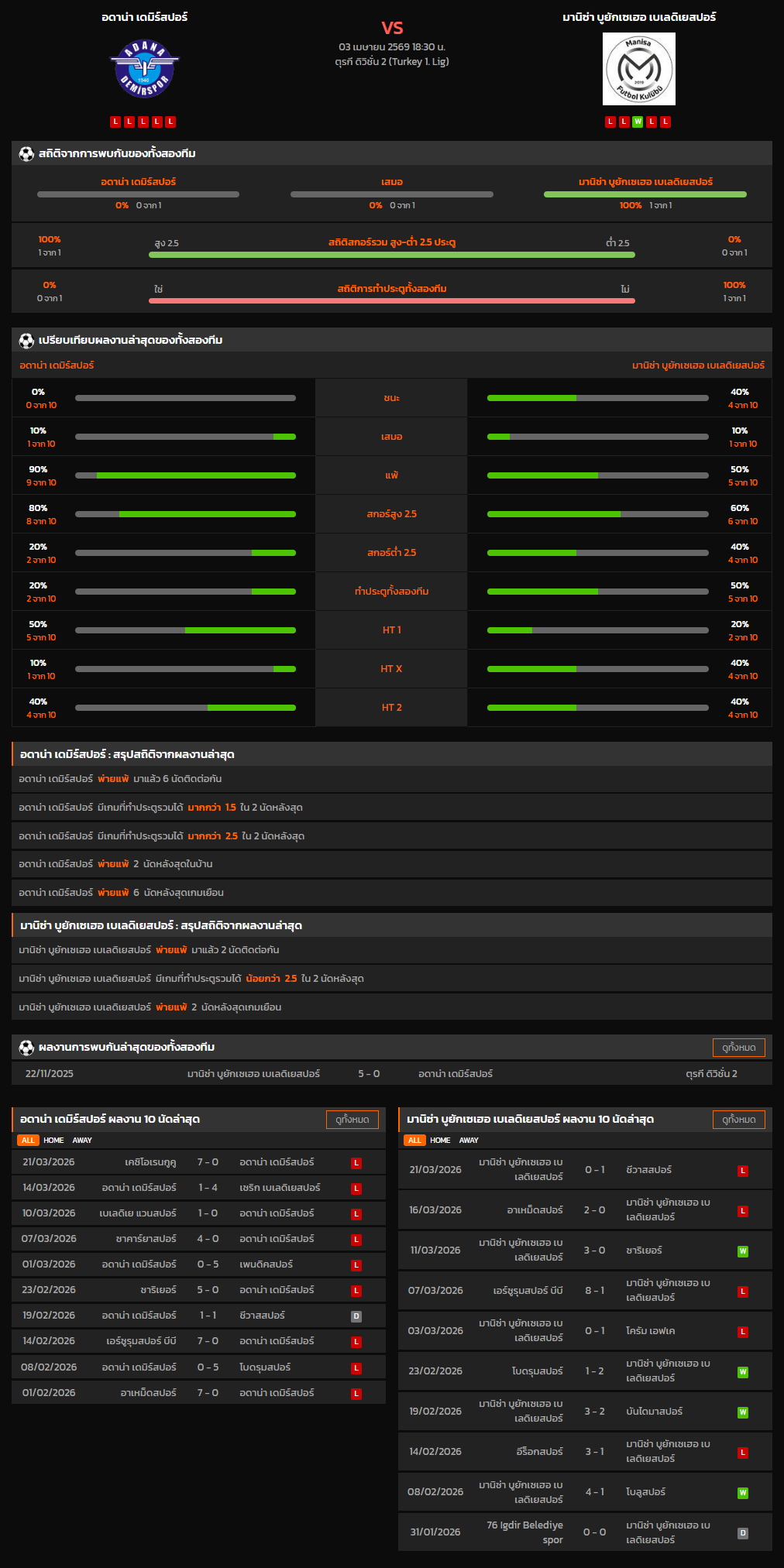
Task: Click the gray D badge for 31/01/2026 Manisa match
Action: (x=742, y=1533)
